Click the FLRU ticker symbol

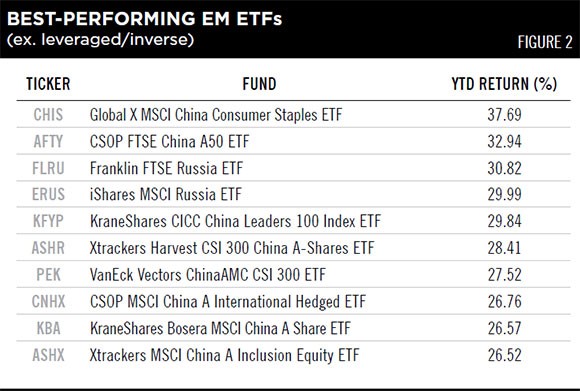(x=48, y=168)
